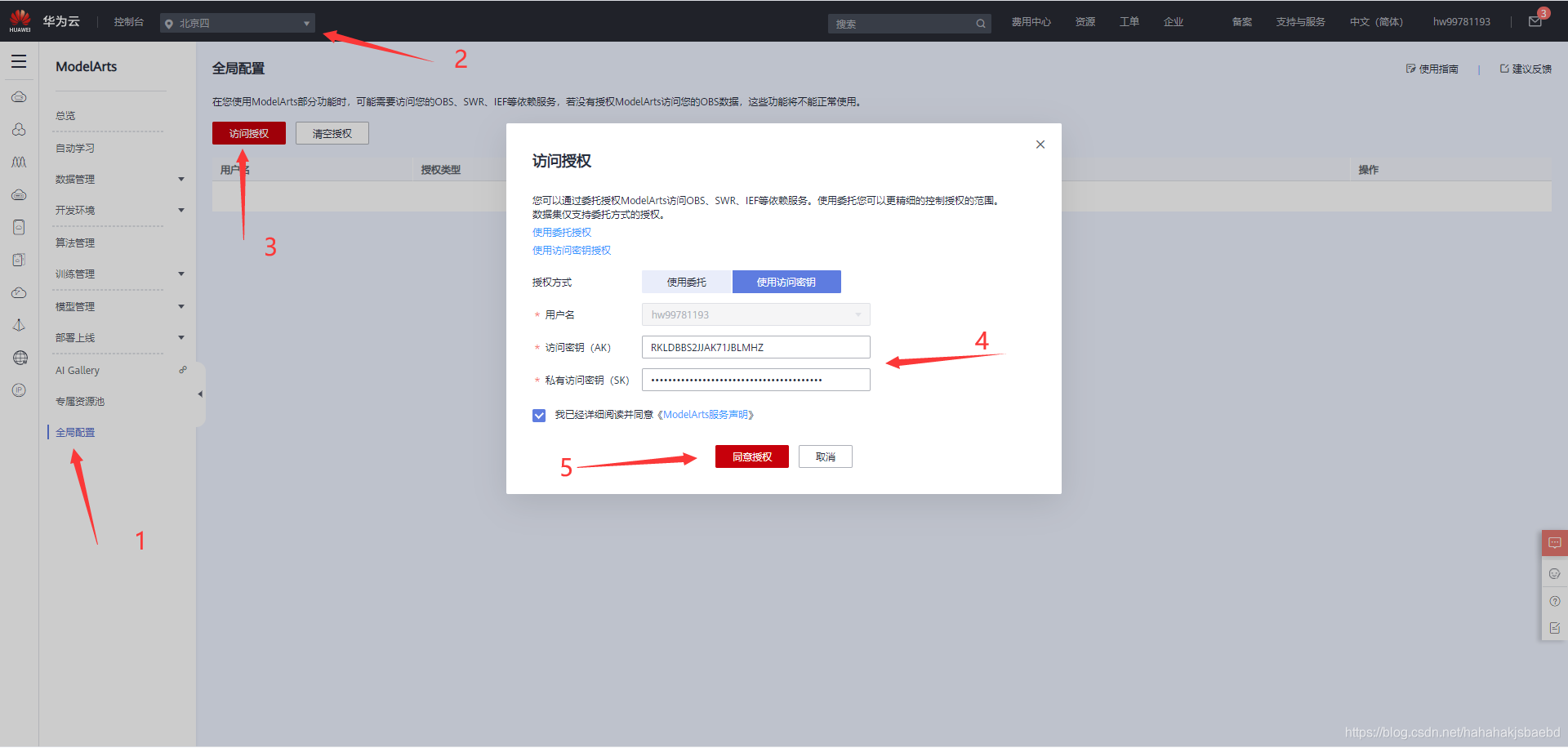Click the wave-shaped sidebar icon
Screen dimensions: 1568x748
(19, 163)
